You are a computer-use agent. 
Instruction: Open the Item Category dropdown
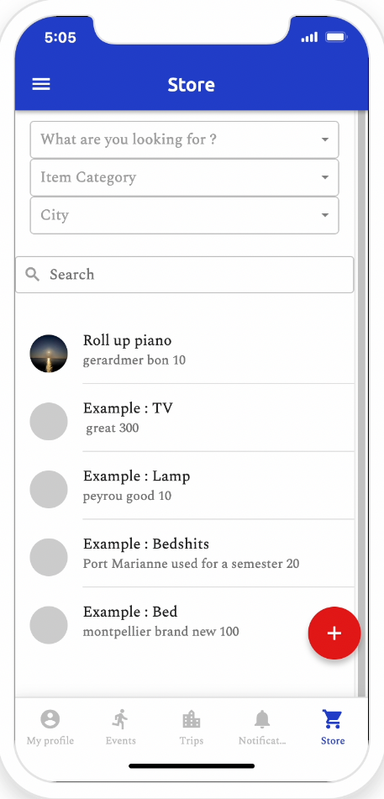pos(184,177)
